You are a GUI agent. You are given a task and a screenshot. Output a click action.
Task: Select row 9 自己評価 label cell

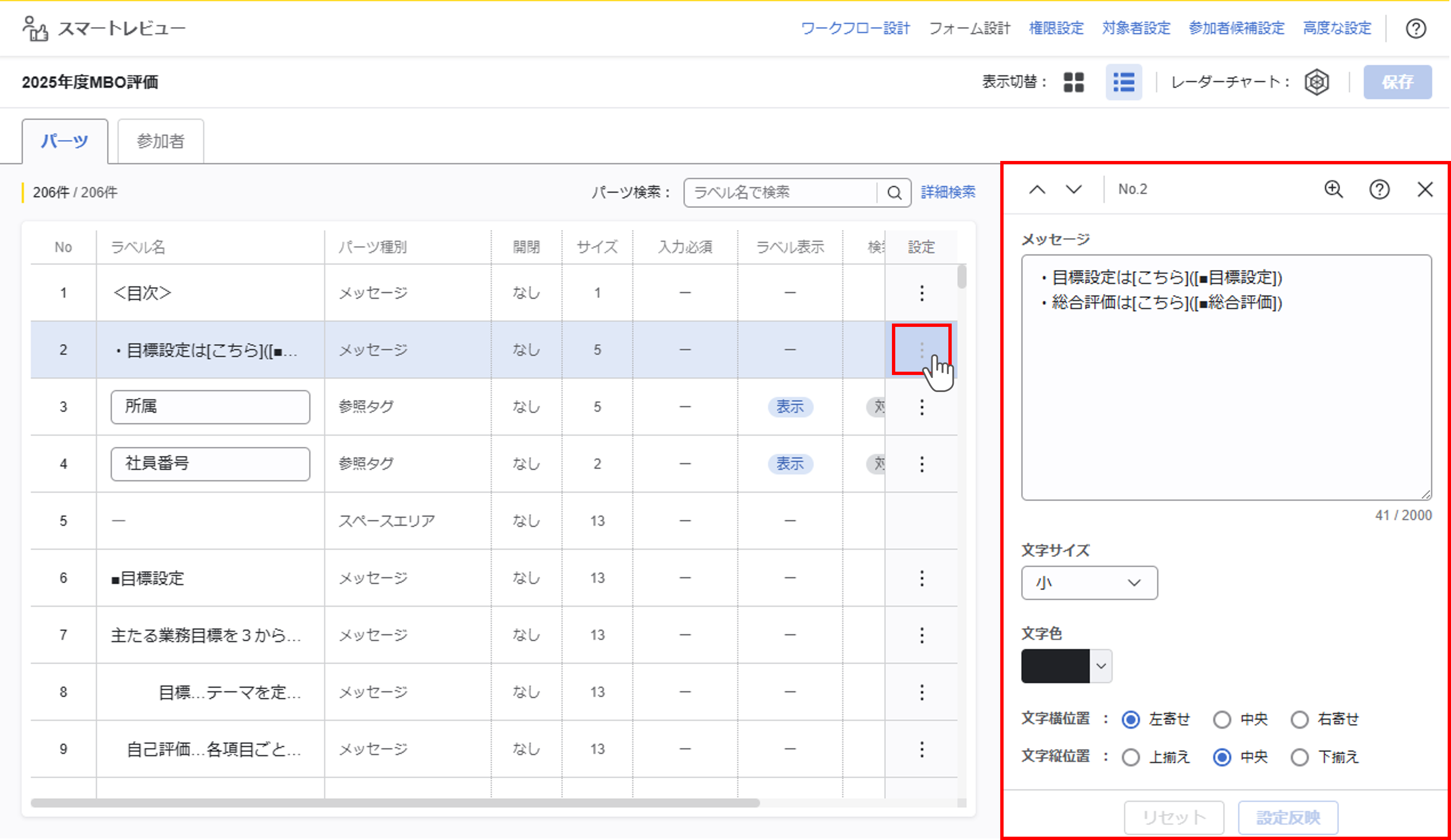[x=210, y=749]
